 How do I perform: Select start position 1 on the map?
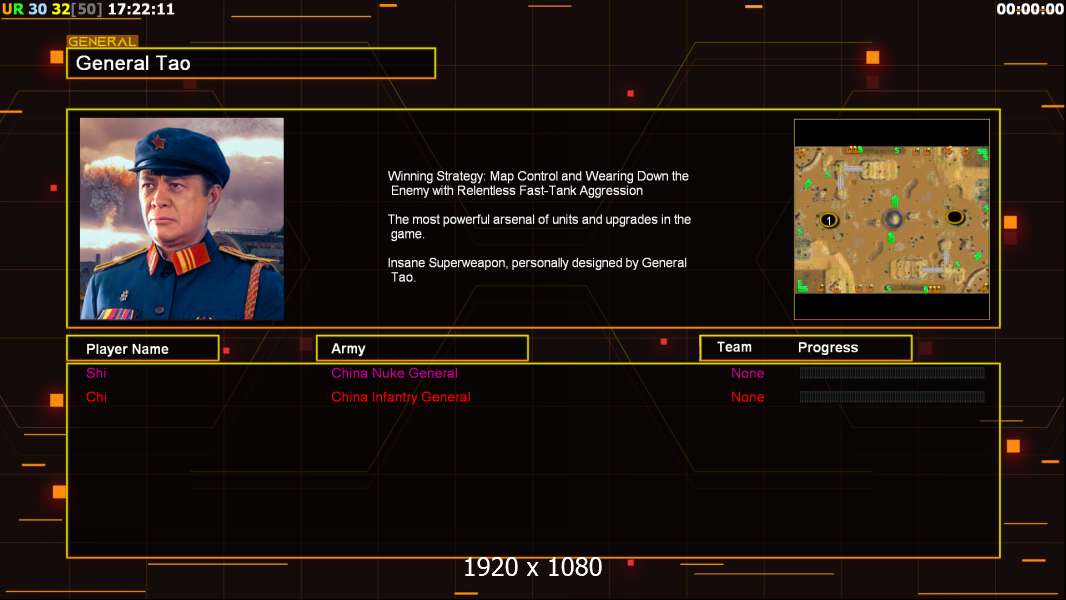pyautogui.click(x=828, y=220)
